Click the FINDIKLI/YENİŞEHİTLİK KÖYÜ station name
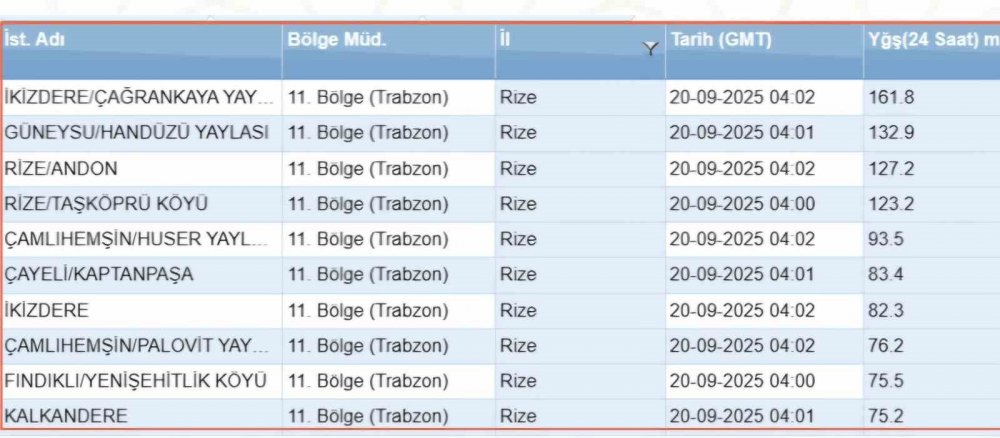Image resolution: width=1000 pixels, height=438 pixels. click(136, 381)
